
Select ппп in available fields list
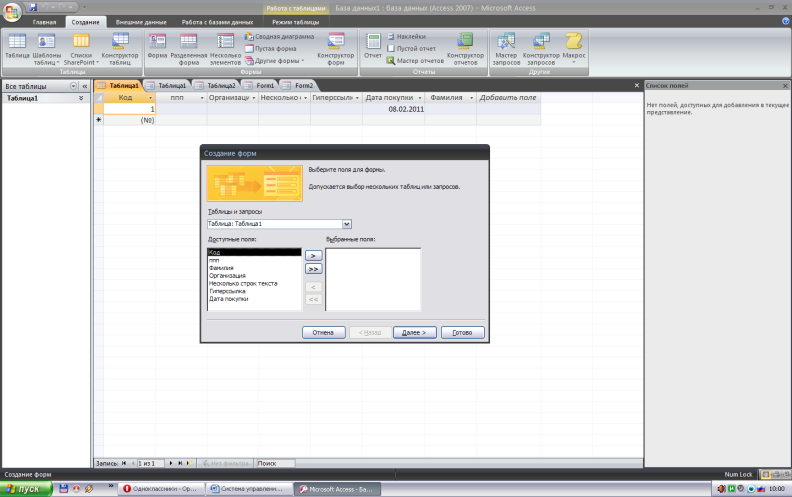coord(254,260)
